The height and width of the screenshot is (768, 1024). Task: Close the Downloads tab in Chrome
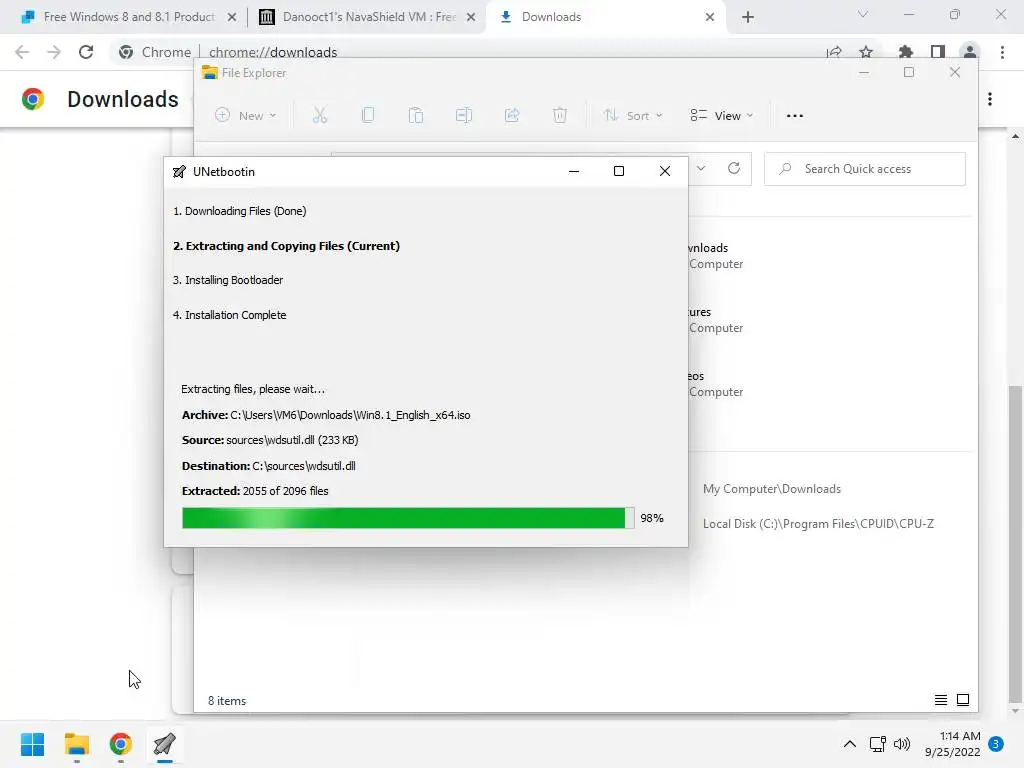click(x=710, y=17)
